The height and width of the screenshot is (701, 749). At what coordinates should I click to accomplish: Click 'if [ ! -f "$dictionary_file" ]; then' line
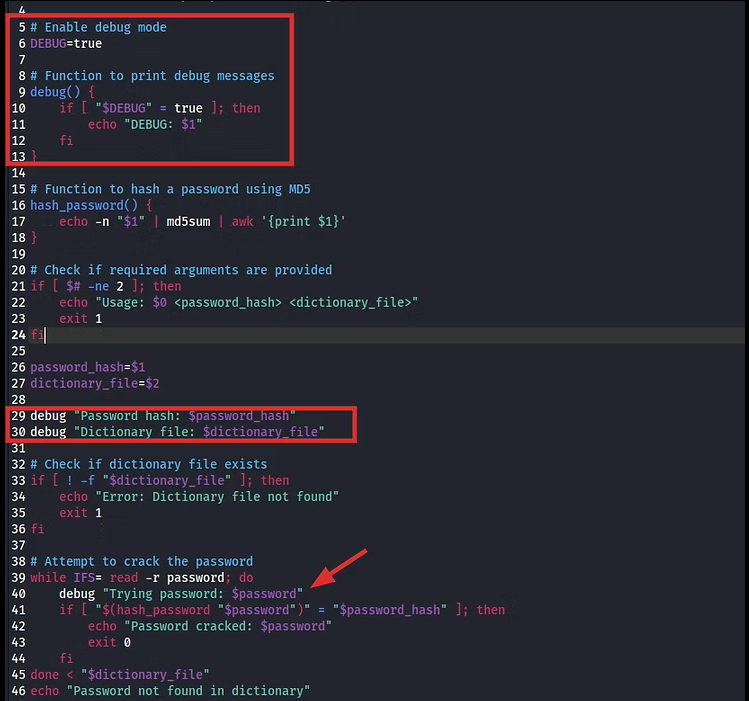click(160, 480)
